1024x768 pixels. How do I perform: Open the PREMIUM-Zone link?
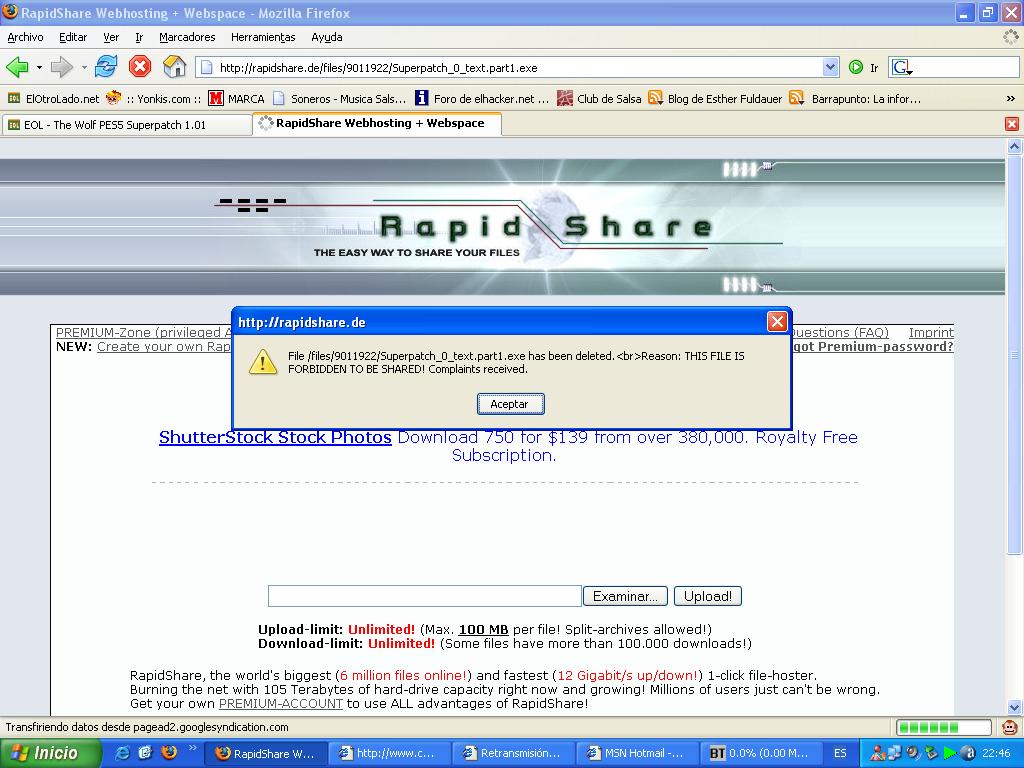144,332
